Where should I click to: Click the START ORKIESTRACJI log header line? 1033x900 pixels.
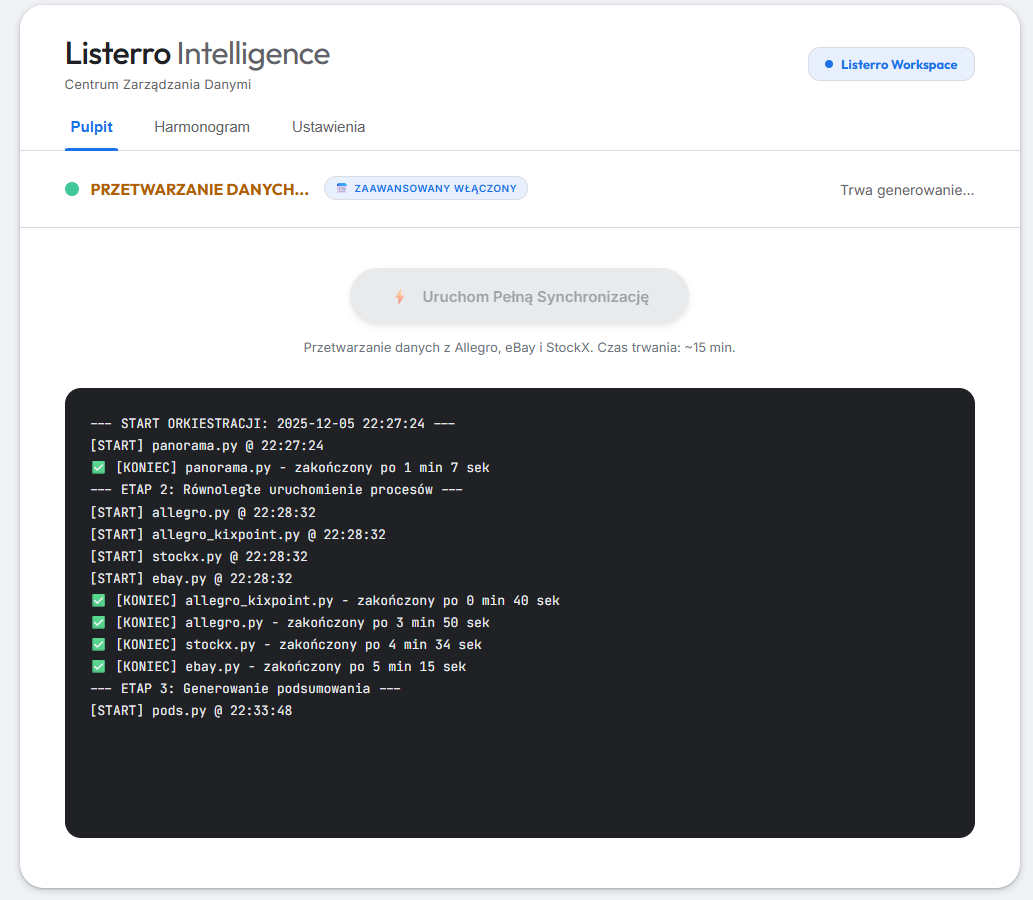pos(272,424)
